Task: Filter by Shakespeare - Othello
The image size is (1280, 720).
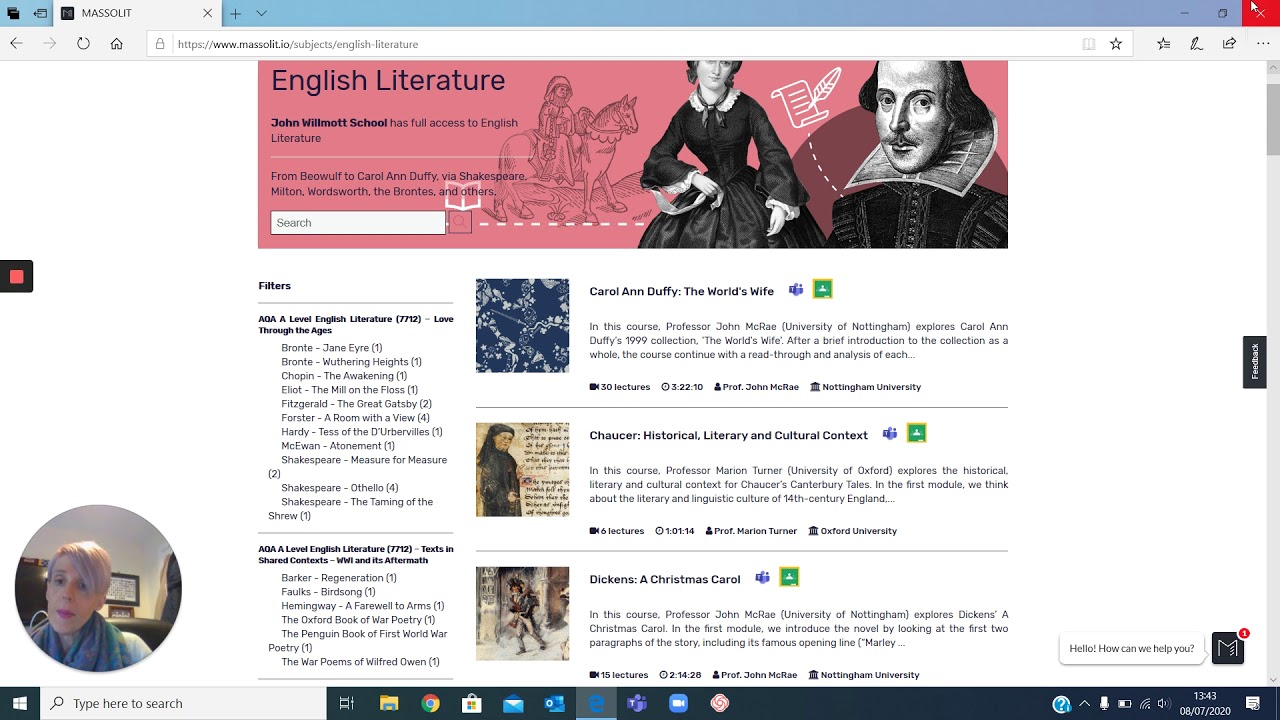Action: point(339,488)
